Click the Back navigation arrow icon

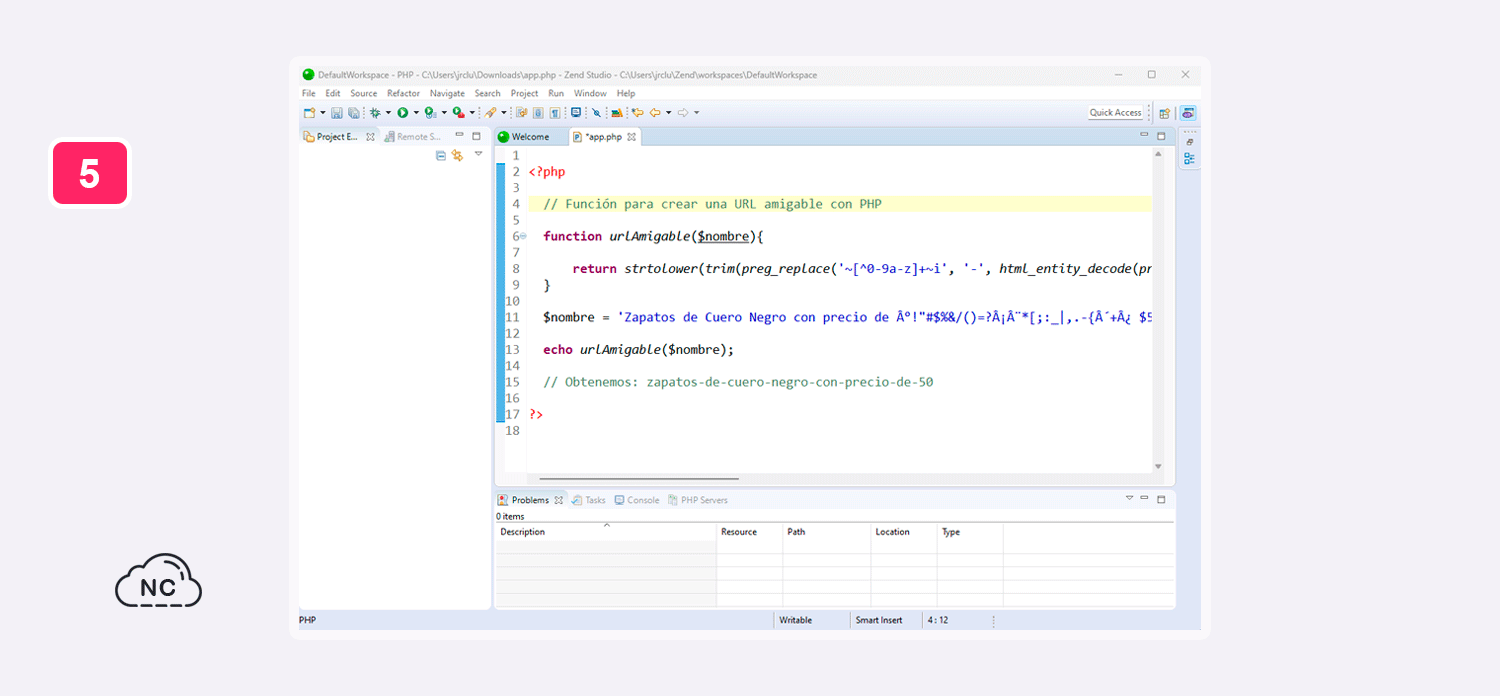(655, 113)
